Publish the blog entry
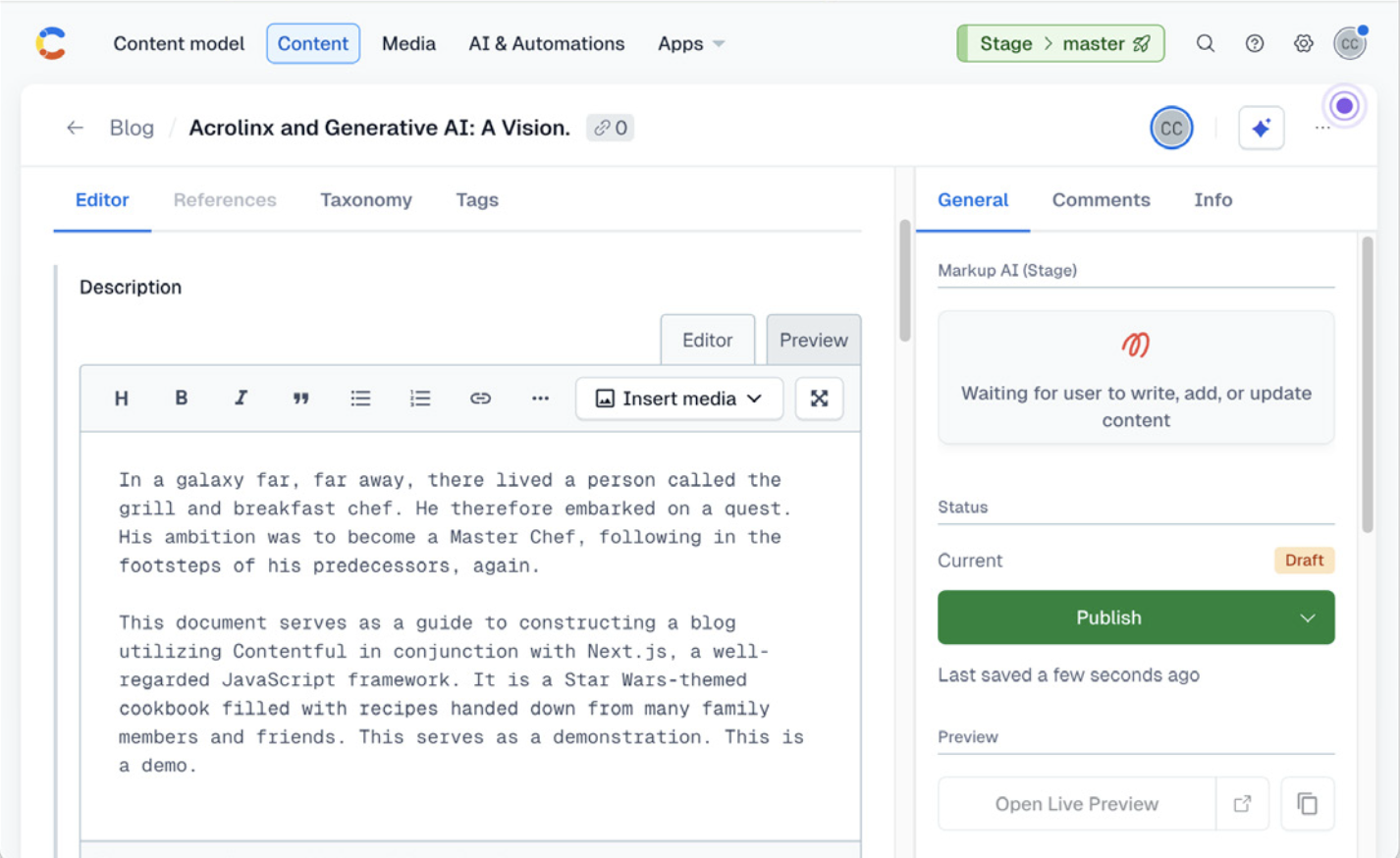 point(1109,617)
